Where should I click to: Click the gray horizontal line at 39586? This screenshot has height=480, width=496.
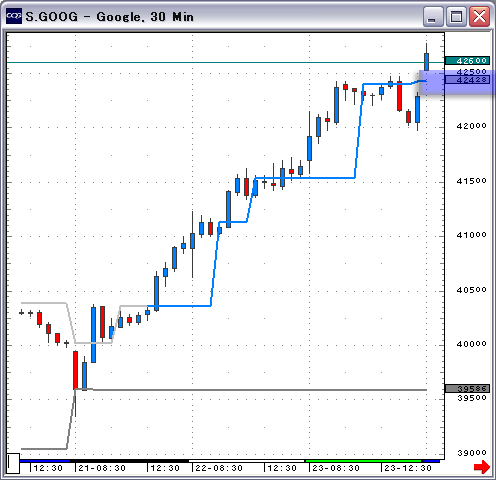[x=251, y=390]
